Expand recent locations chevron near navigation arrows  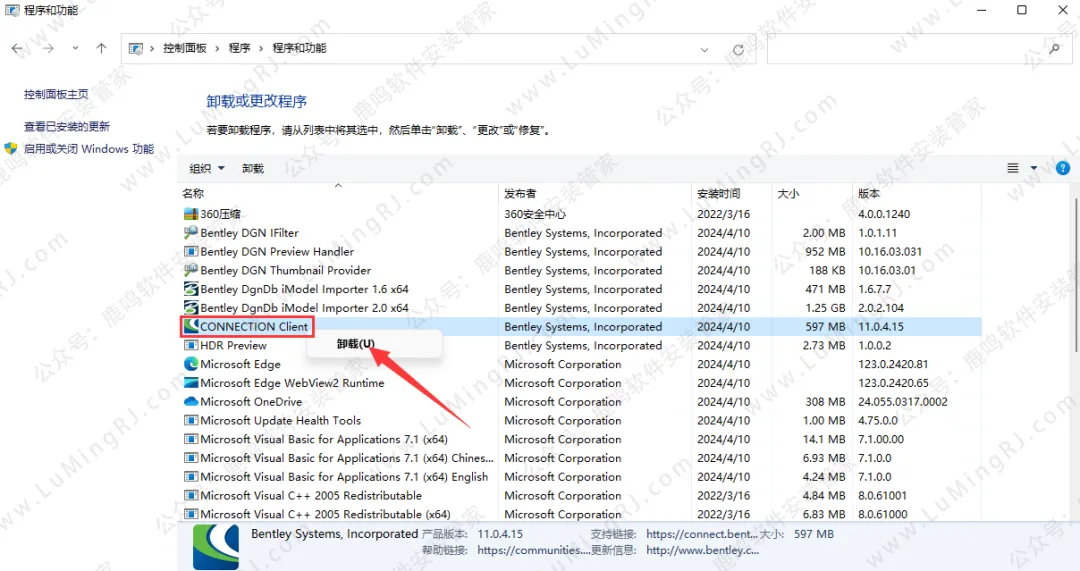point(76,49)
